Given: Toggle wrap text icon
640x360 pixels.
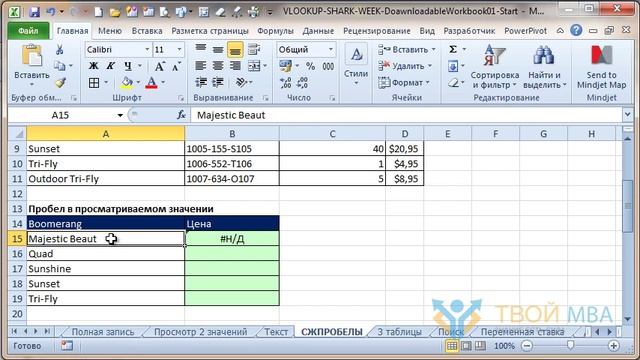Looking at the screenshot, I should [x=254, y=50].
